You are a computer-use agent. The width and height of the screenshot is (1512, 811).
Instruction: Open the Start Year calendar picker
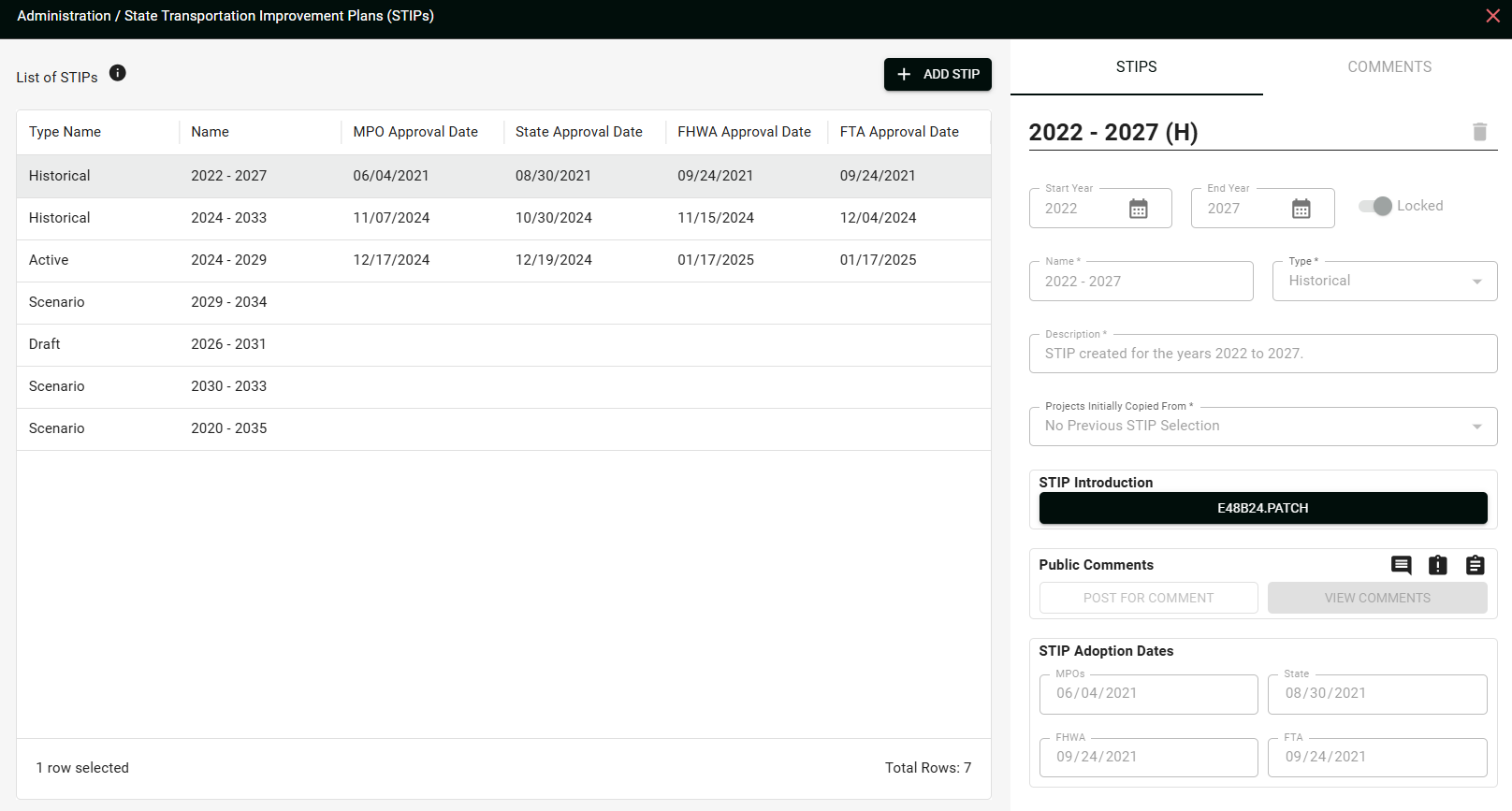coord(1138,209)
